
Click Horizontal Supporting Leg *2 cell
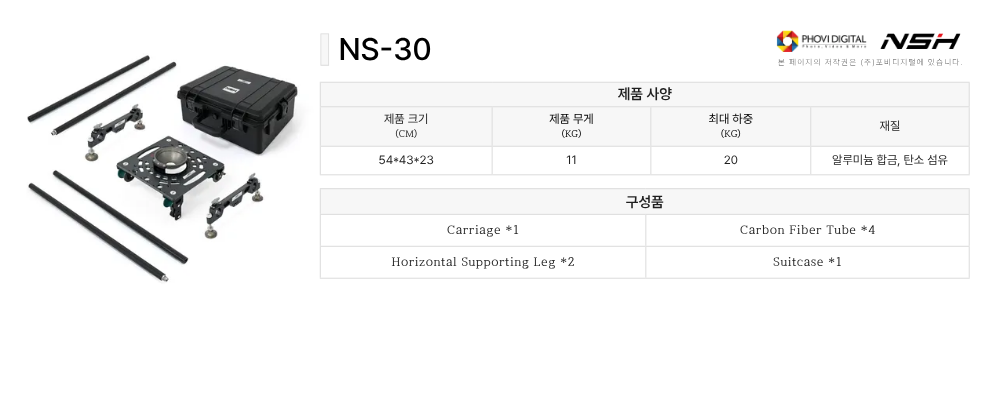[x=483, y=262]
